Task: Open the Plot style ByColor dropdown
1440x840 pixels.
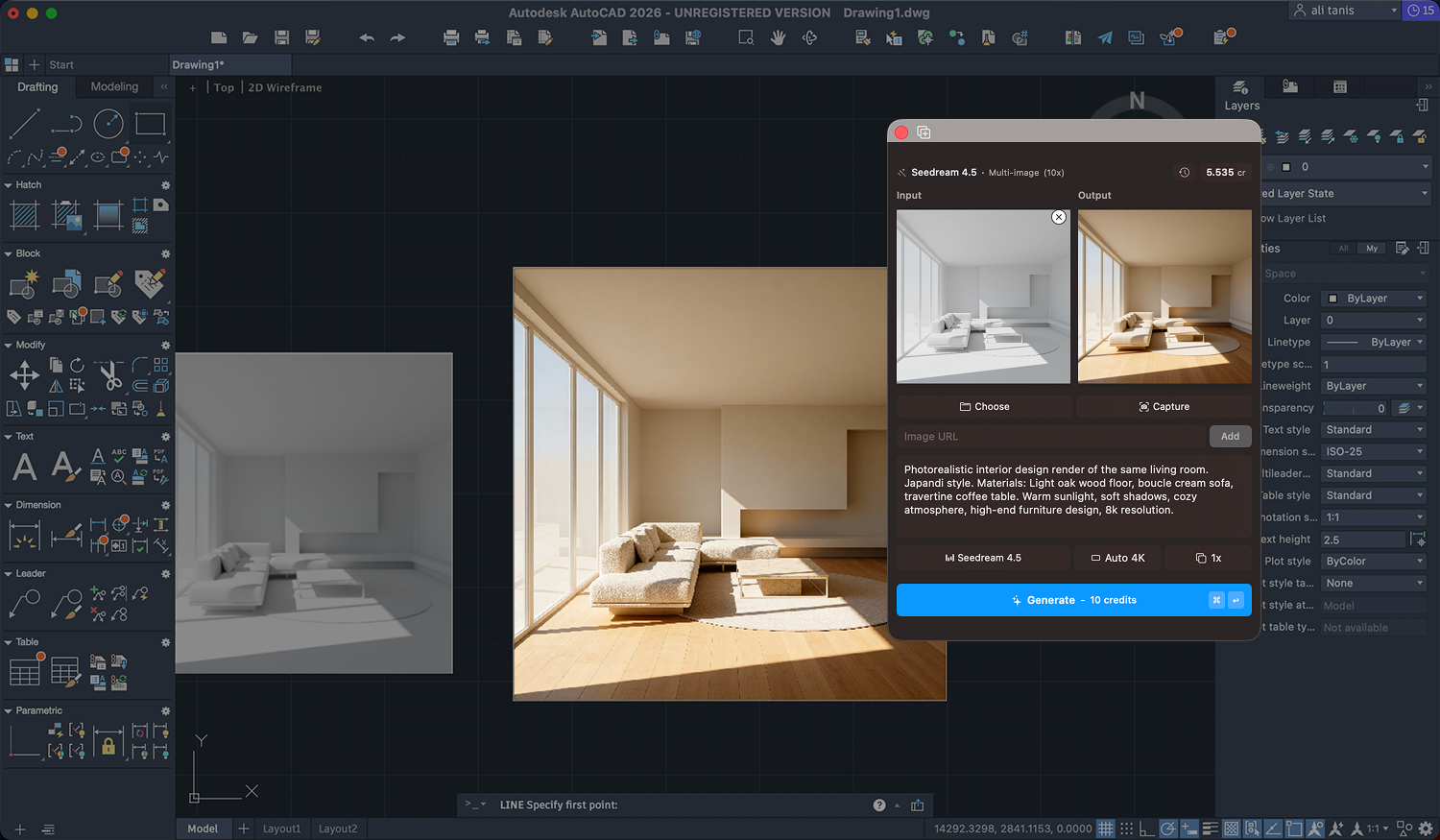Action: tap(1373, 561)
